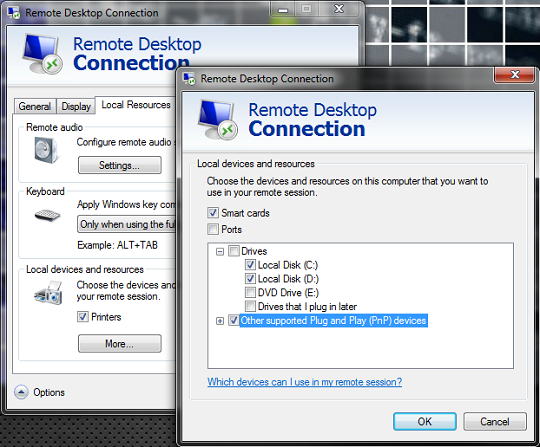The image size is (540, 447).
Task: Uncheck the Smart cards checkbox
Action: tap(213, 213)
